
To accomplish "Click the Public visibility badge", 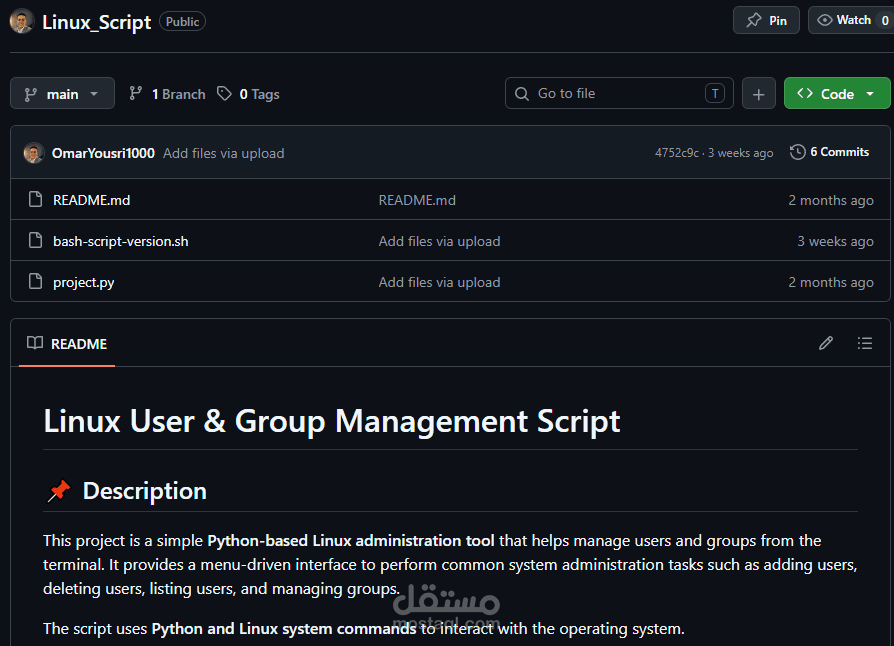I will coord(182,22).
